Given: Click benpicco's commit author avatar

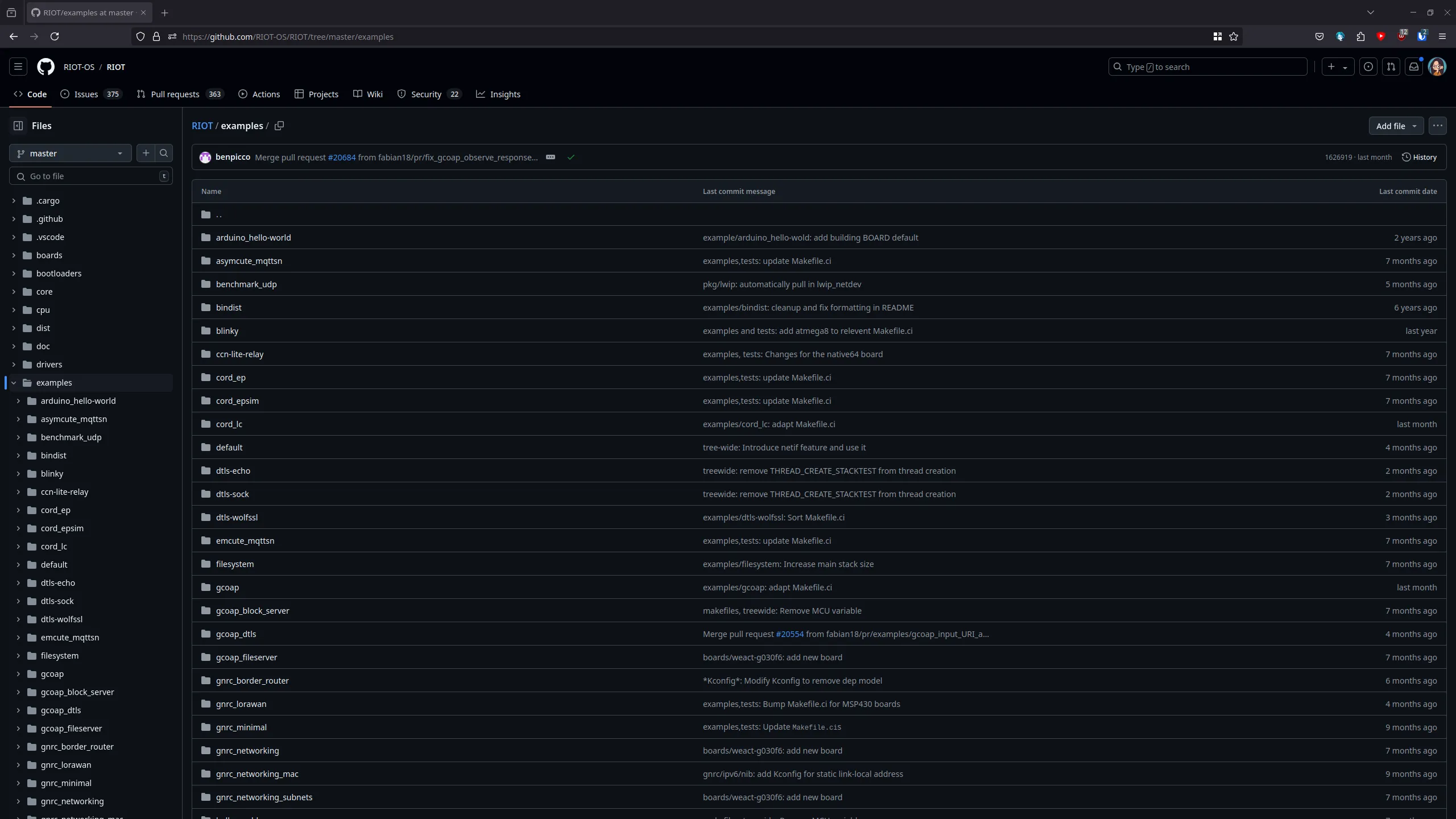Looking at the screenshot, I should (x=205, y=158).
